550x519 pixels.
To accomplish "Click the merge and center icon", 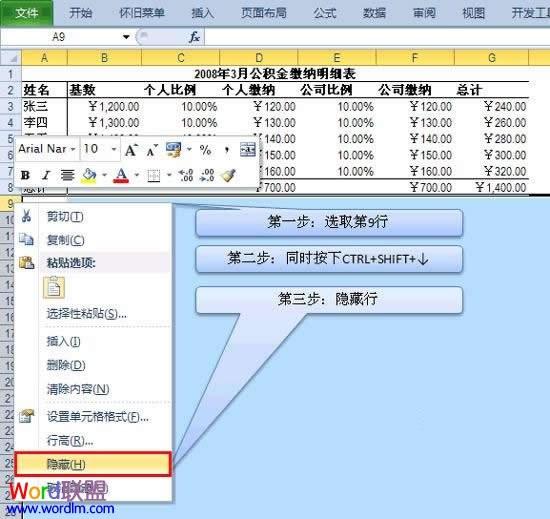I will (x=248, y=150).
